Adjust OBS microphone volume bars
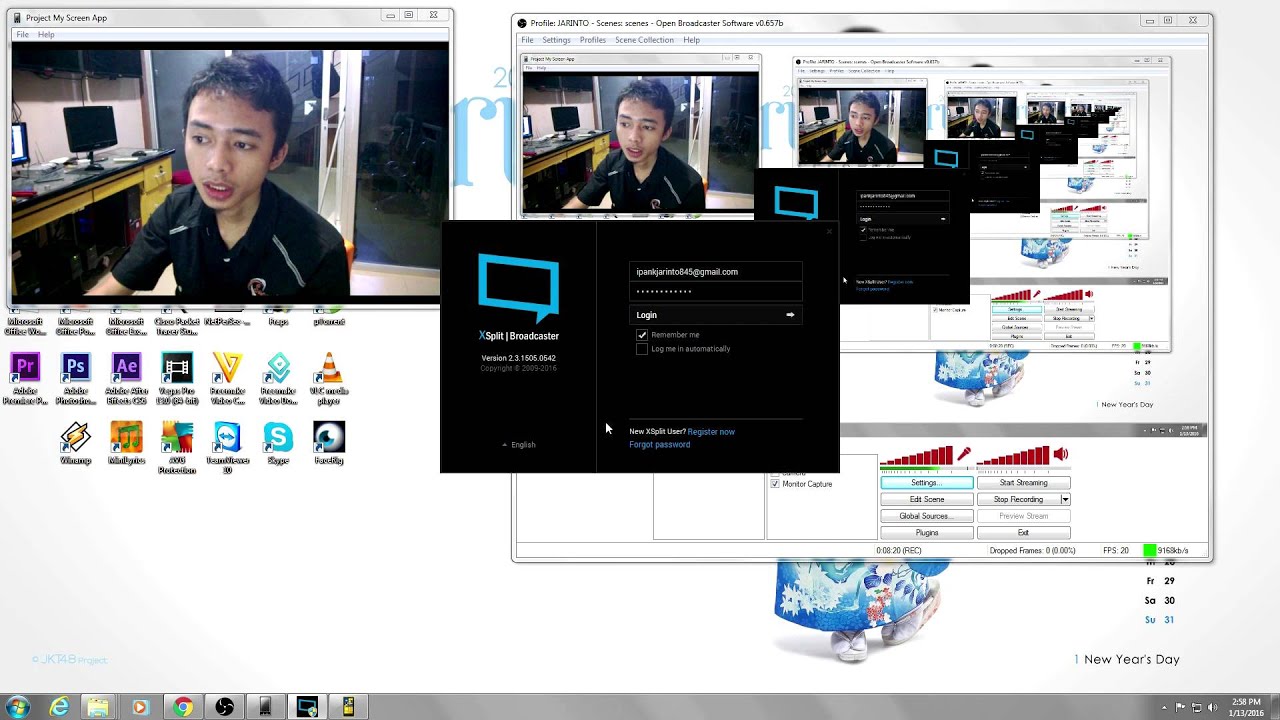1280x720 pixels. pyautogui.click(x=916, y=458)
